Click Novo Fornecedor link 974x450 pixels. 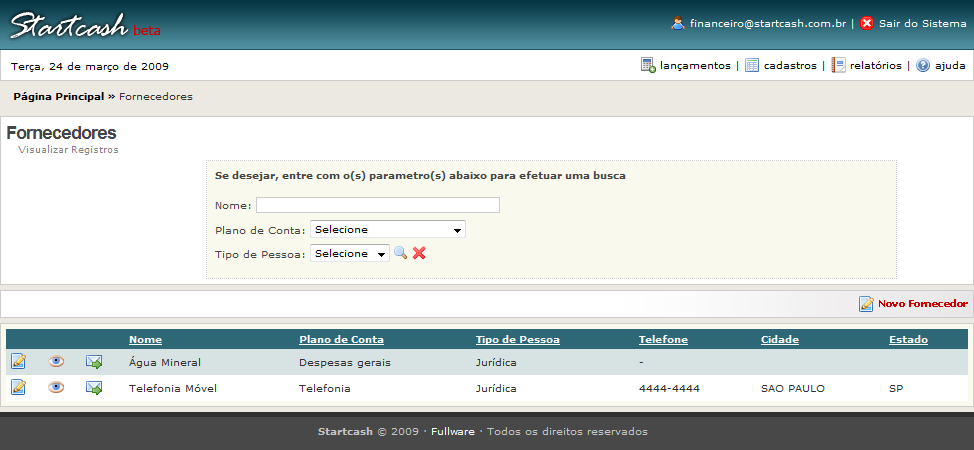tap(922, 304)
